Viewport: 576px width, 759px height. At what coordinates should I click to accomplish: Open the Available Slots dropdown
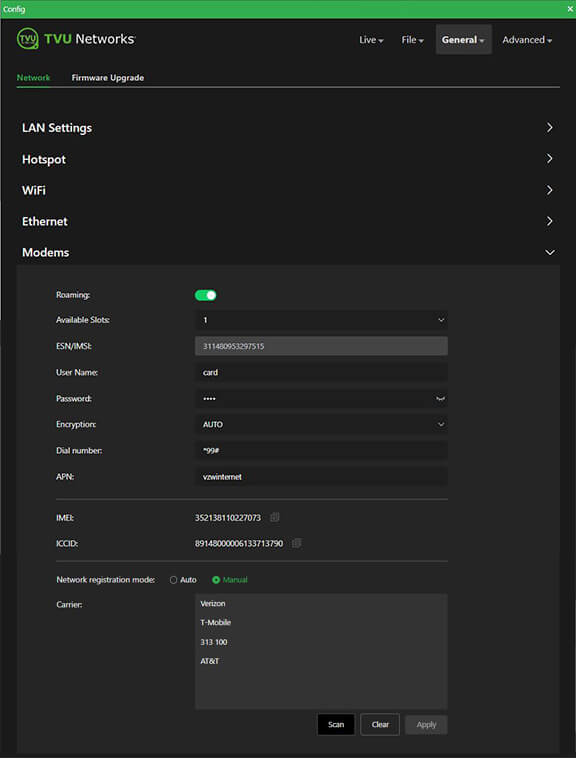click(321, 320)
